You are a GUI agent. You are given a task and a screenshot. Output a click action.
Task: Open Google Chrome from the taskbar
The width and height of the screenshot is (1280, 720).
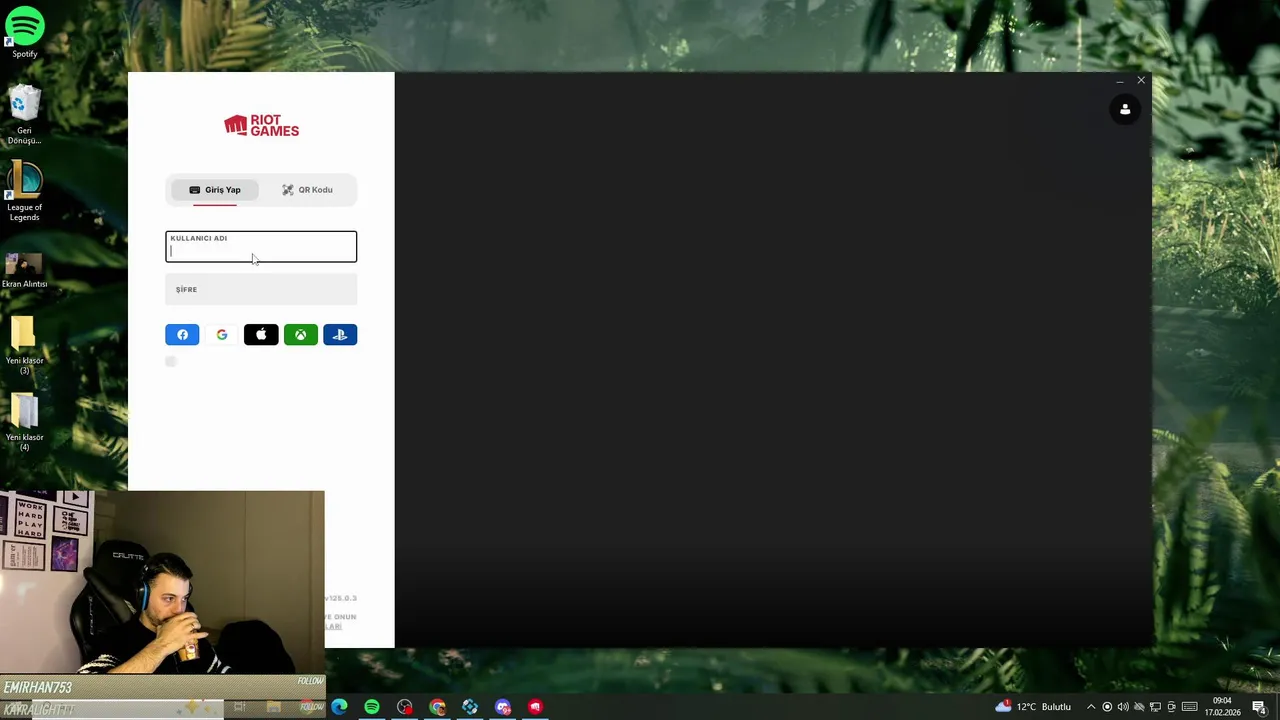(x=437, y=707)
